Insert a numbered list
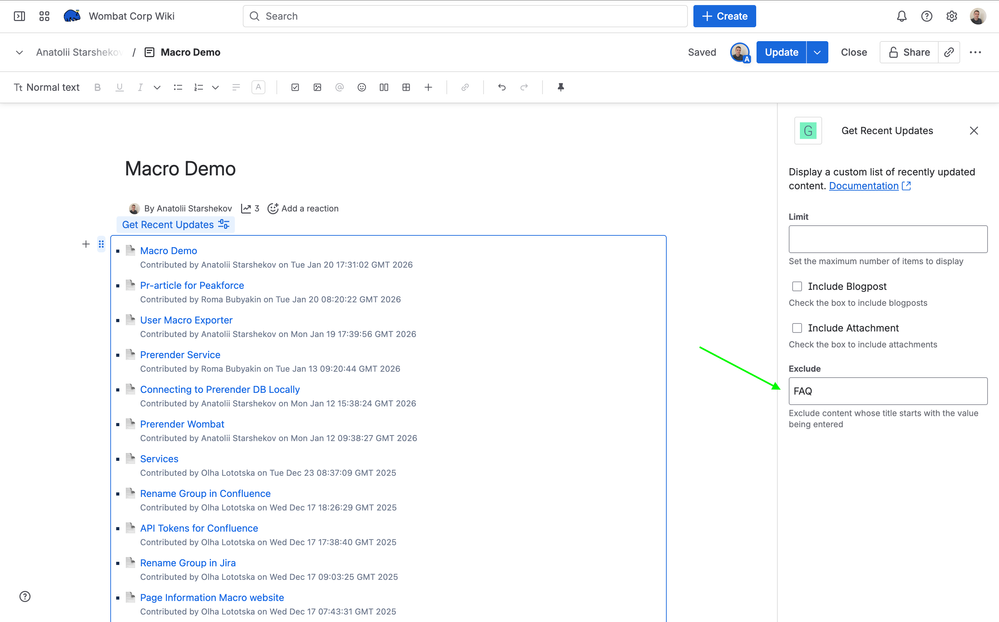999x622 pixels. pos(198,87)
